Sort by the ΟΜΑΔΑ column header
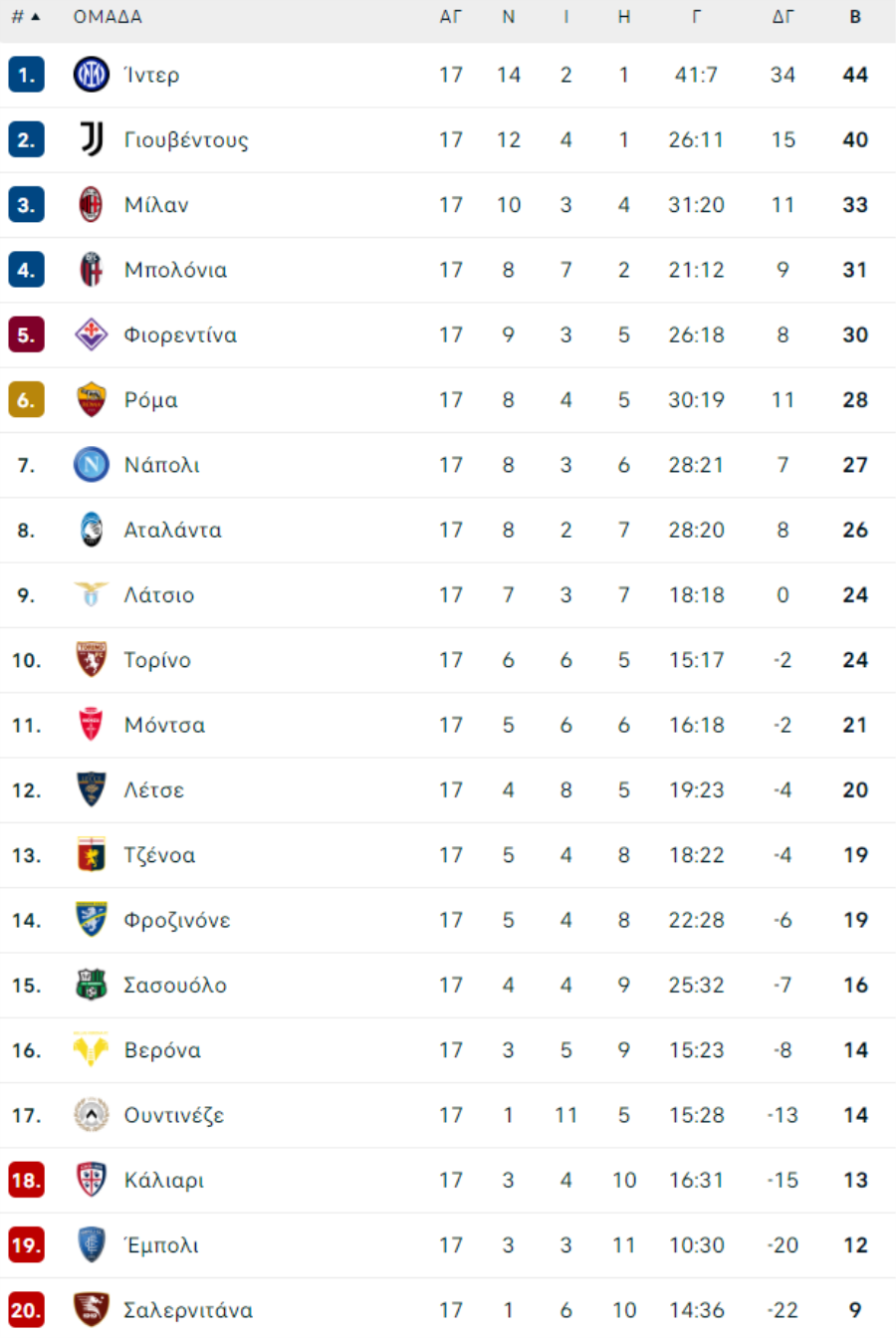Screen dimensions: 896x1338 tap(108, 17)
